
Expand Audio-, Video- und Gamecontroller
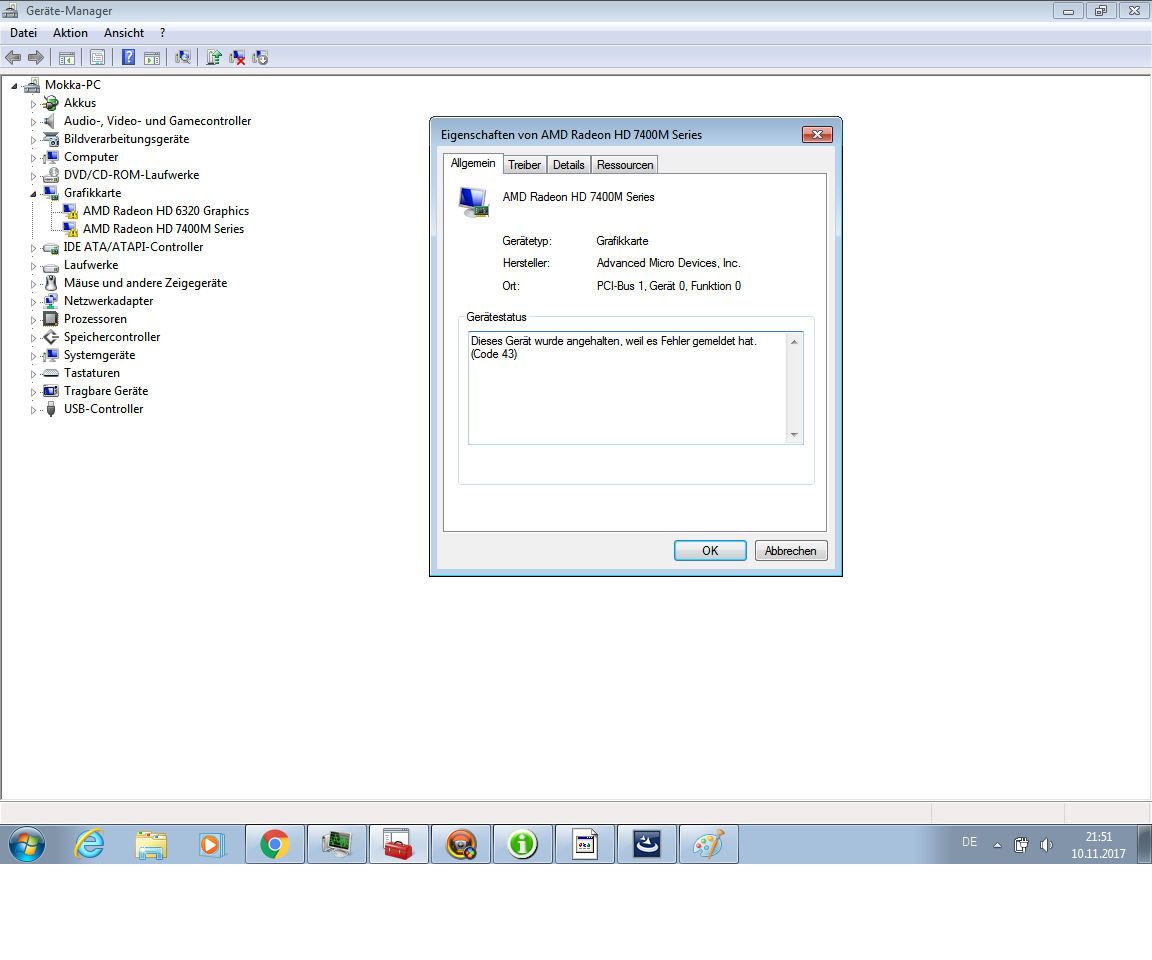pyautogui.click(x=33, y=122)
